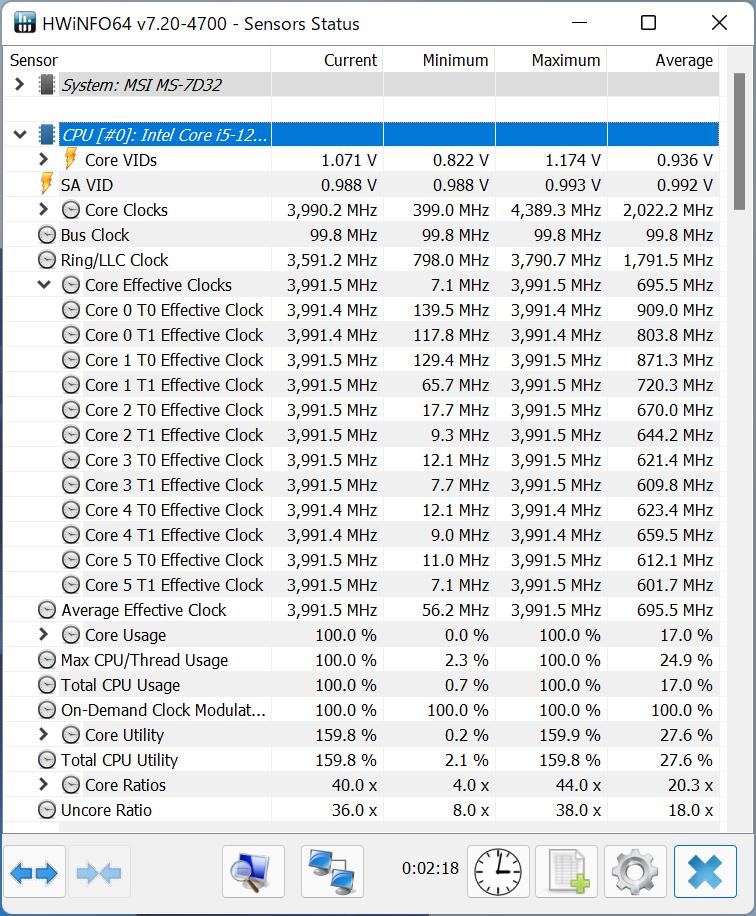Expand the Core Usage entry

click(44, 634)
